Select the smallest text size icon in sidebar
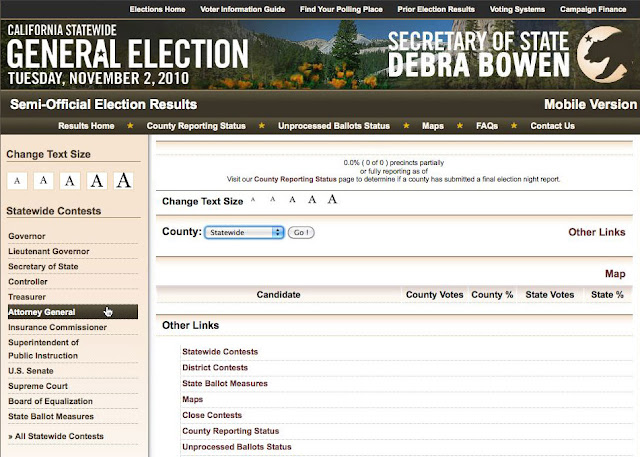The width and height of the screenshot is (640, 457). 17,181
